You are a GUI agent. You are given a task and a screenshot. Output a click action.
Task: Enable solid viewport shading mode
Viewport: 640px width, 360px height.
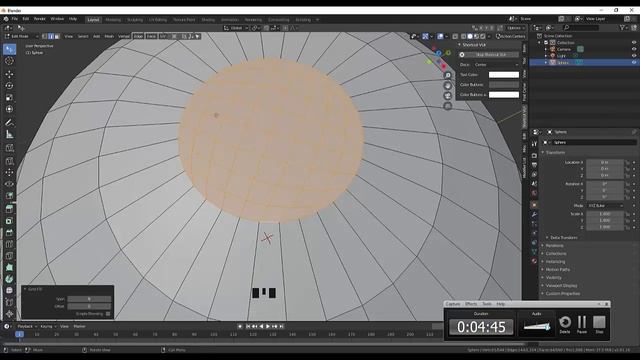pos(470,36)
